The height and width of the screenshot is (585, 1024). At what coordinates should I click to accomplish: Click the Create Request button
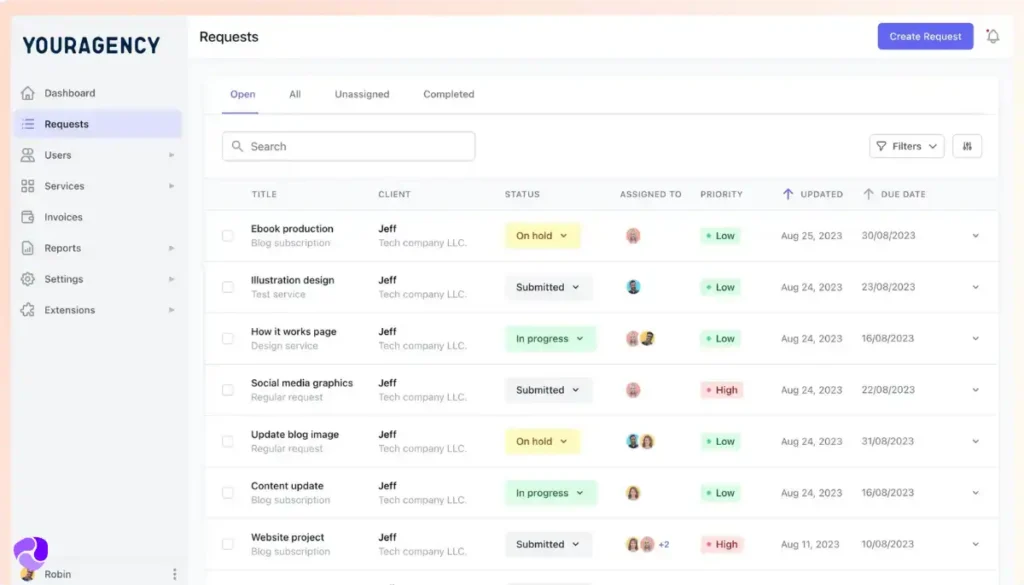pos(924,35)
